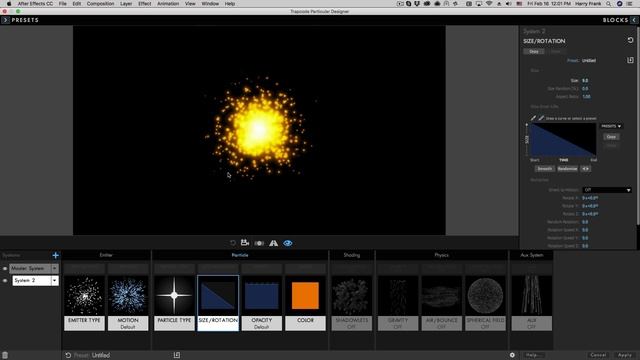Open settings gear in bottom bar
Image resolution: width=640 pixels, height=360 pixels.
pyautogui.click(x=512, y=355)
